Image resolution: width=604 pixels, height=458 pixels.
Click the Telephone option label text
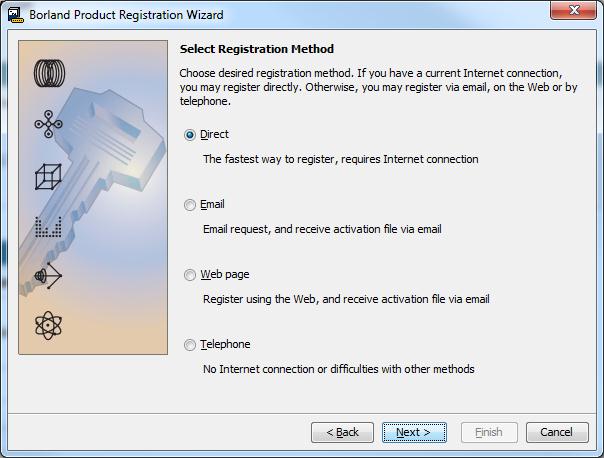click(x=225, y=344)
